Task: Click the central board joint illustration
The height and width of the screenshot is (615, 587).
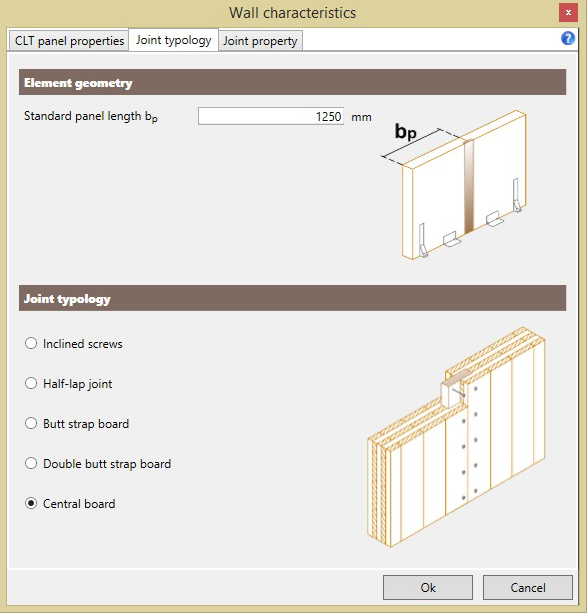Action: 456,437
